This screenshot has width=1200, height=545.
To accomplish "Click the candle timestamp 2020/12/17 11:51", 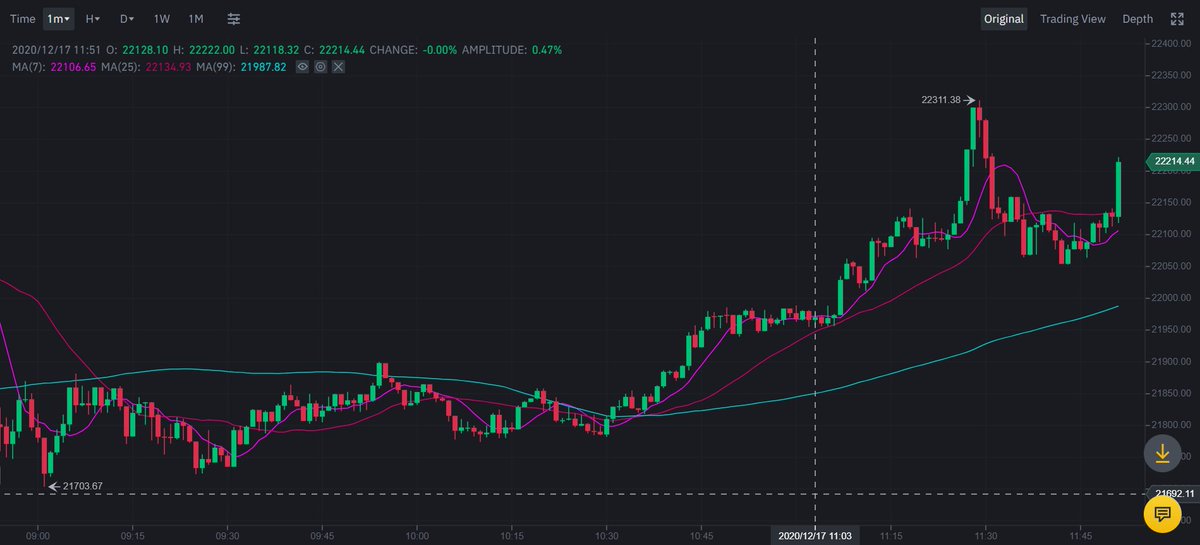I will (56, 49).
